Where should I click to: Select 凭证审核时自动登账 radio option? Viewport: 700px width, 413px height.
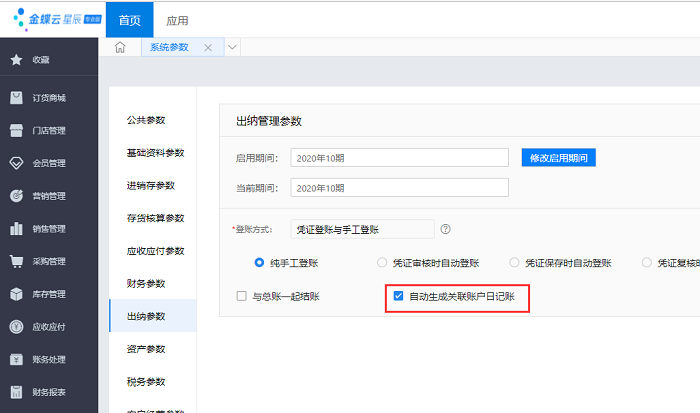click(382, 263)
